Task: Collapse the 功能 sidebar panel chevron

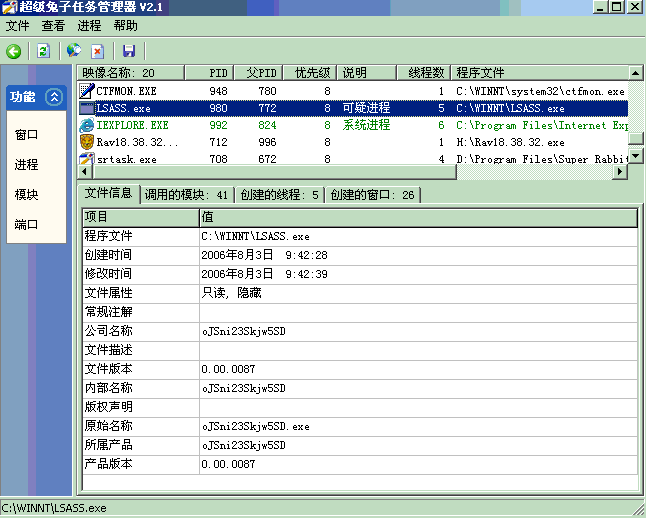Action: (x=54, y=97)
